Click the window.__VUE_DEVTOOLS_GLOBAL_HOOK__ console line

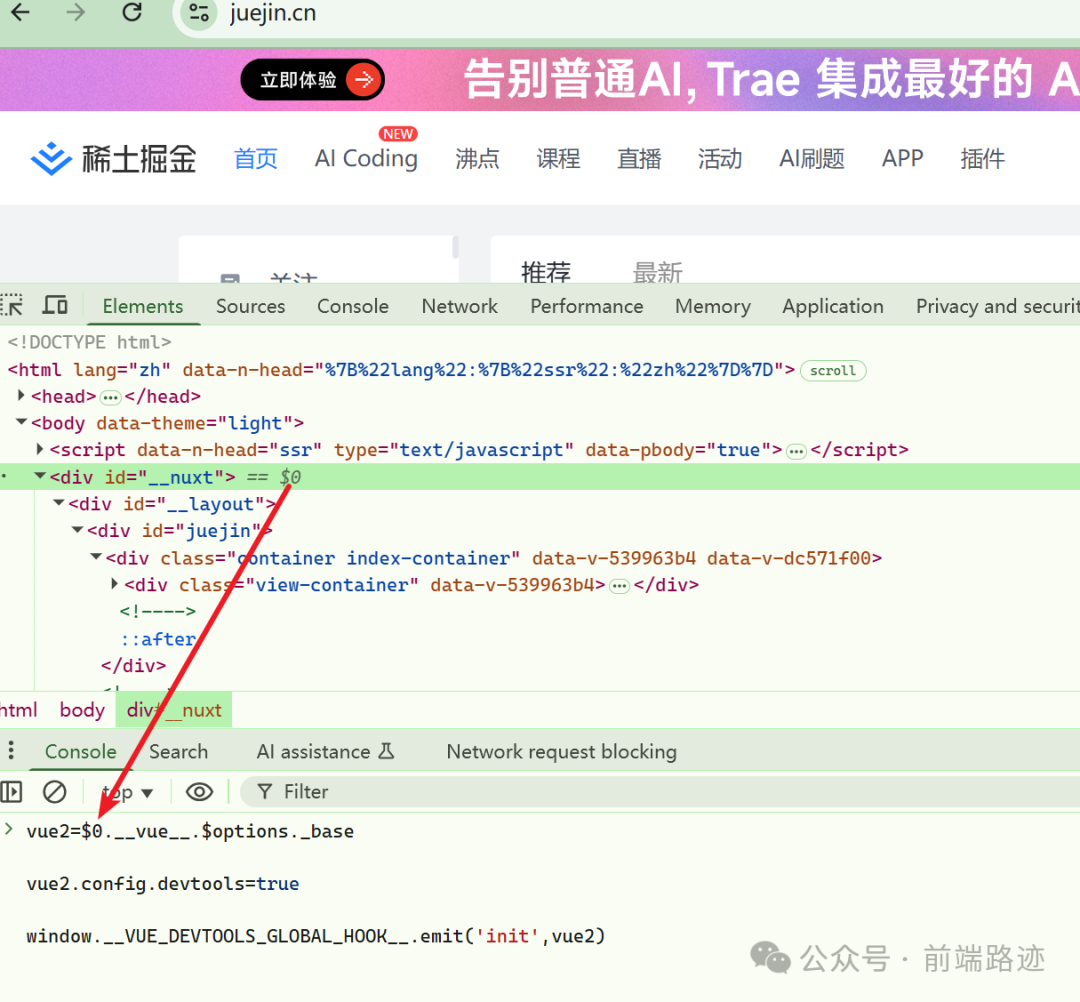pos(315,937)
